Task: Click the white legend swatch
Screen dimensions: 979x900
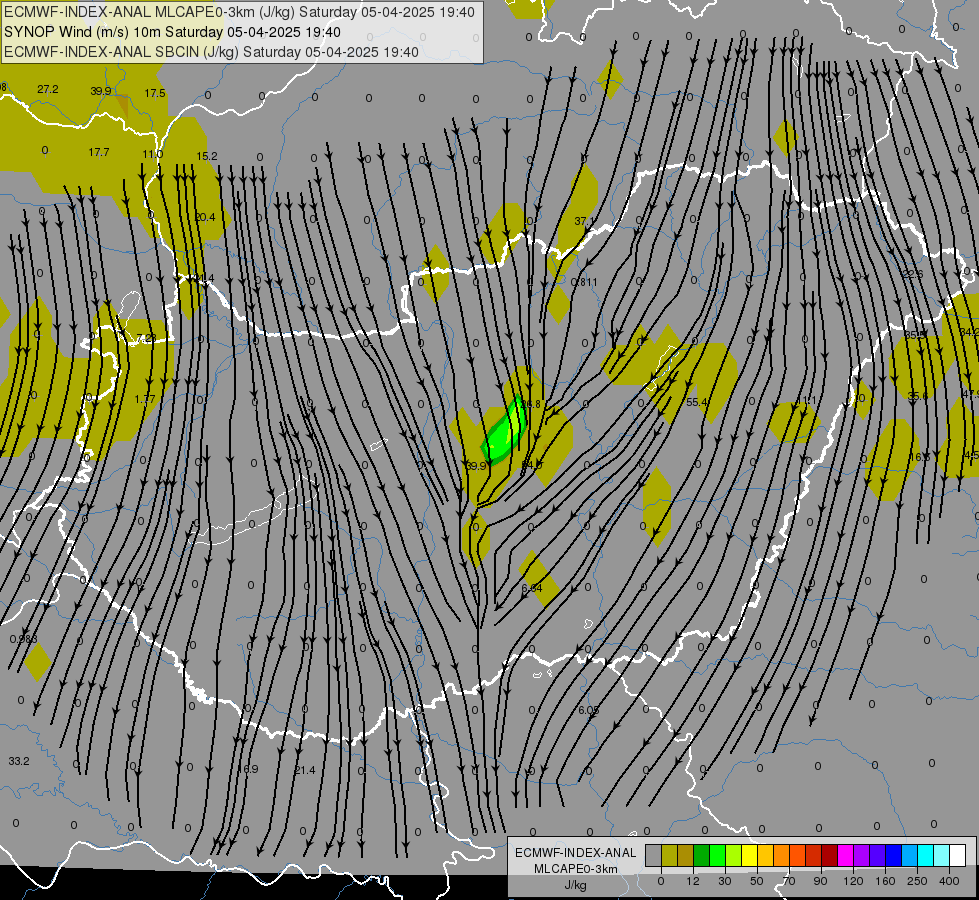Action: point(957,856)
